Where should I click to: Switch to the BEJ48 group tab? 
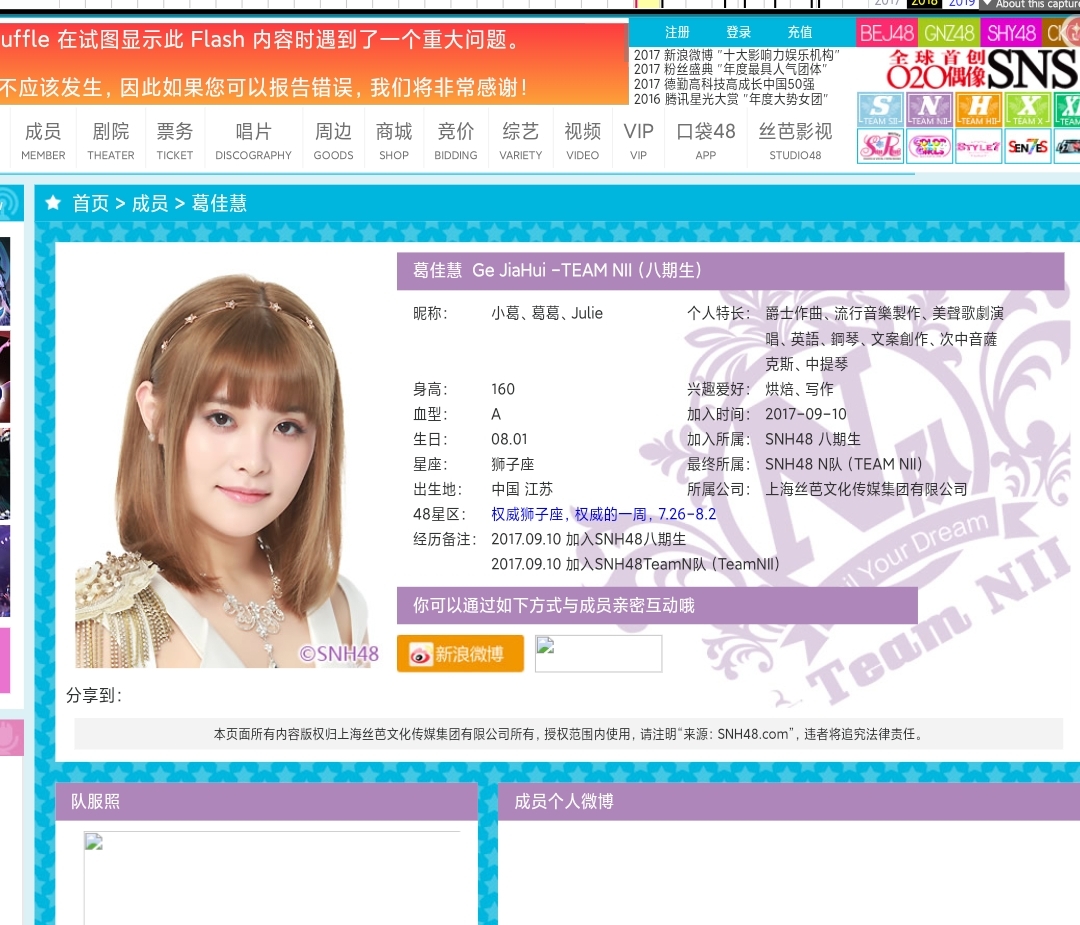886,32
